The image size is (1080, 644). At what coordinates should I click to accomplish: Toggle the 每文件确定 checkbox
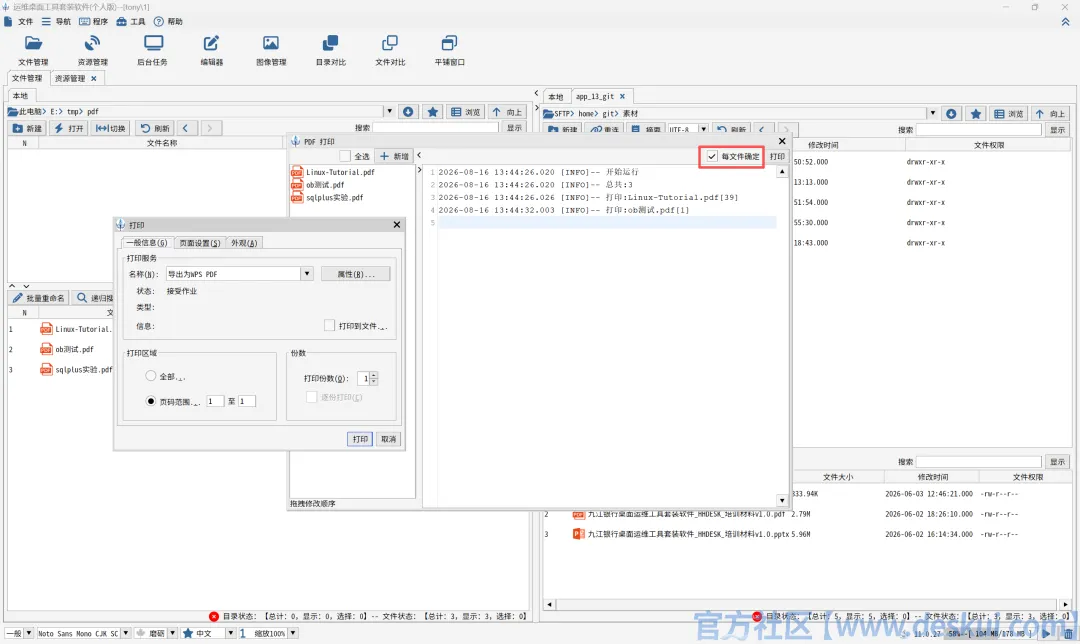point(712,156)
